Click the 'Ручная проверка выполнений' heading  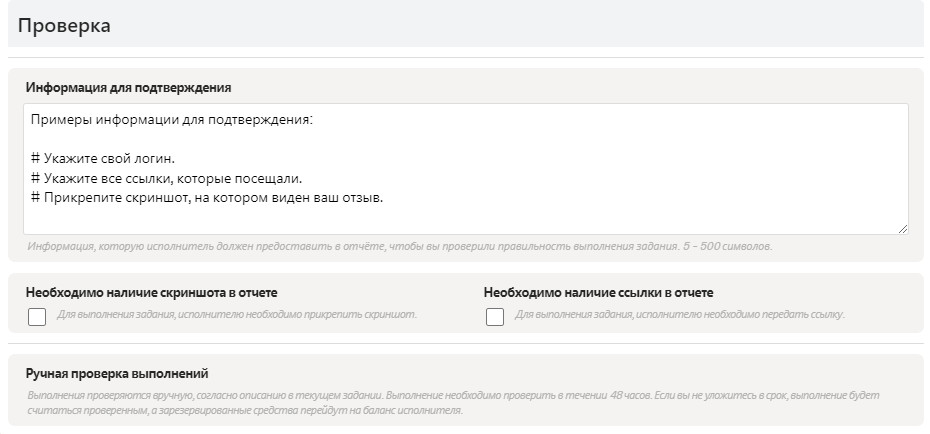point(117,373)
